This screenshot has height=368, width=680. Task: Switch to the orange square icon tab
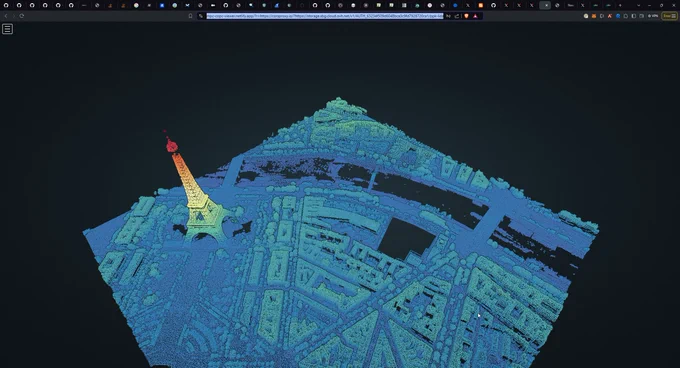tap(481, 5)
